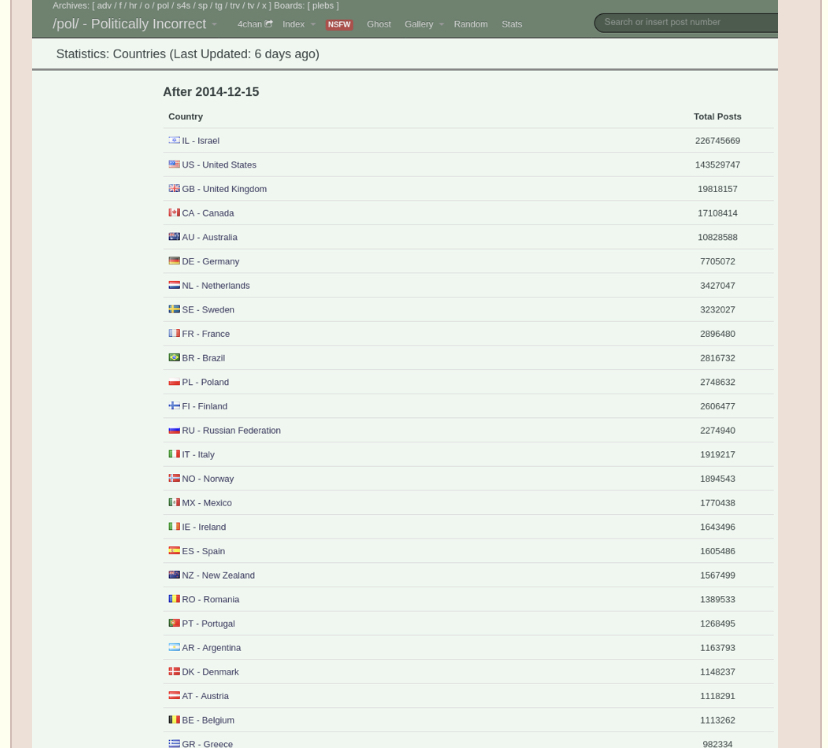Go to a Random post
828x748 pixels.
471,24
